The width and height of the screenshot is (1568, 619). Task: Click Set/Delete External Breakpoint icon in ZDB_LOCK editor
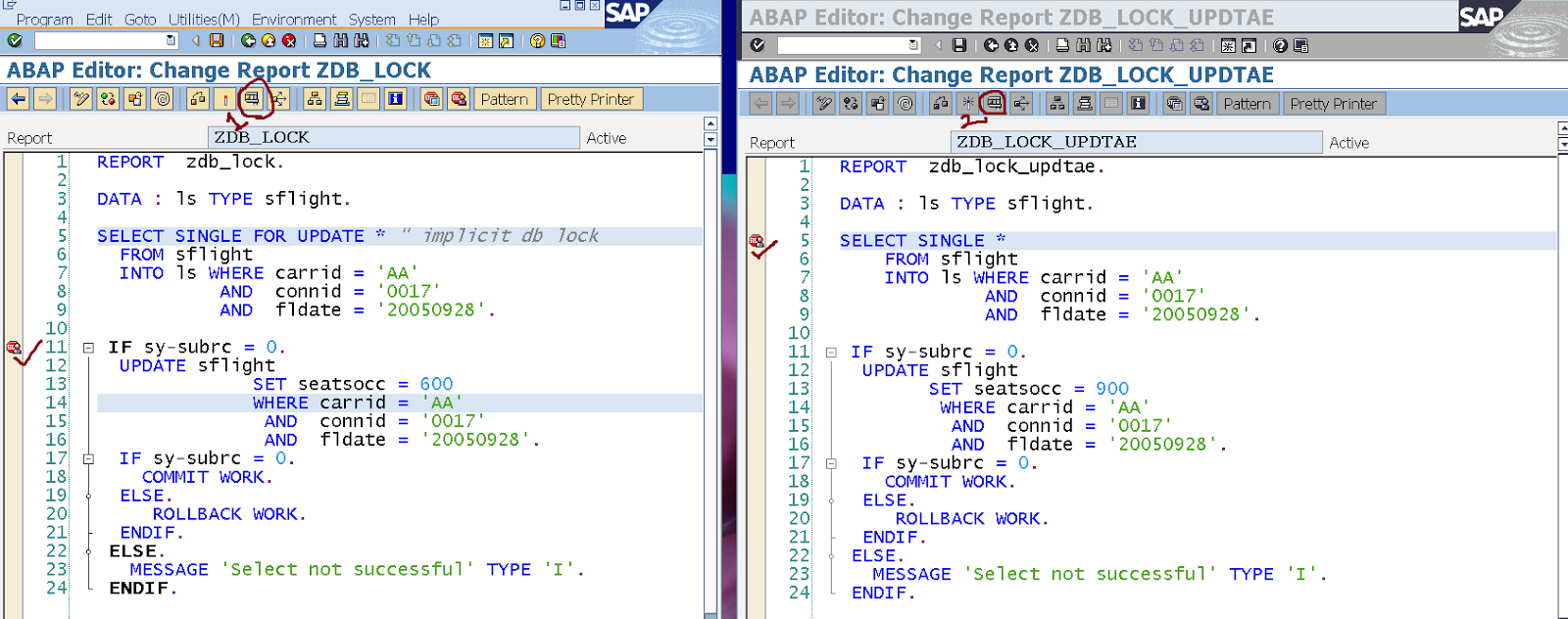(x=459, y=99)
